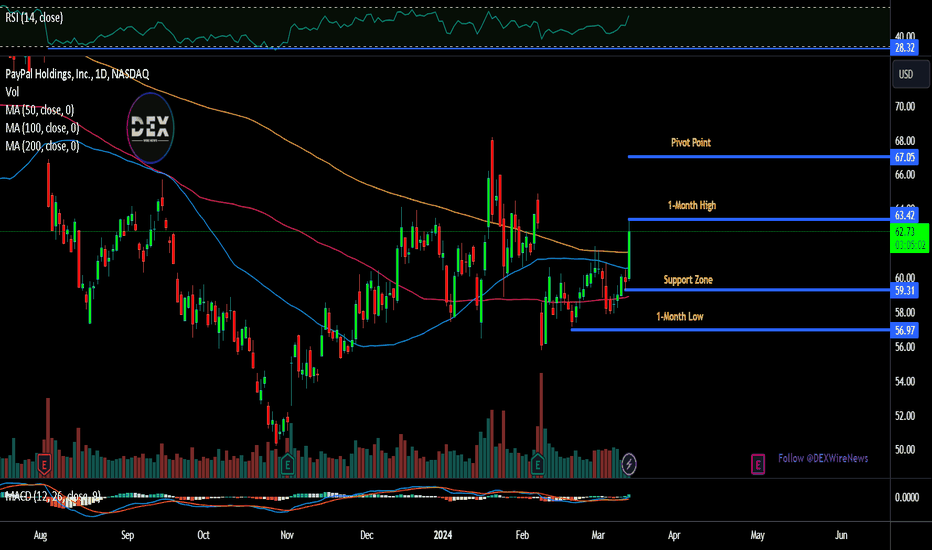Click the Nov label on time axis

click(287, 535)
